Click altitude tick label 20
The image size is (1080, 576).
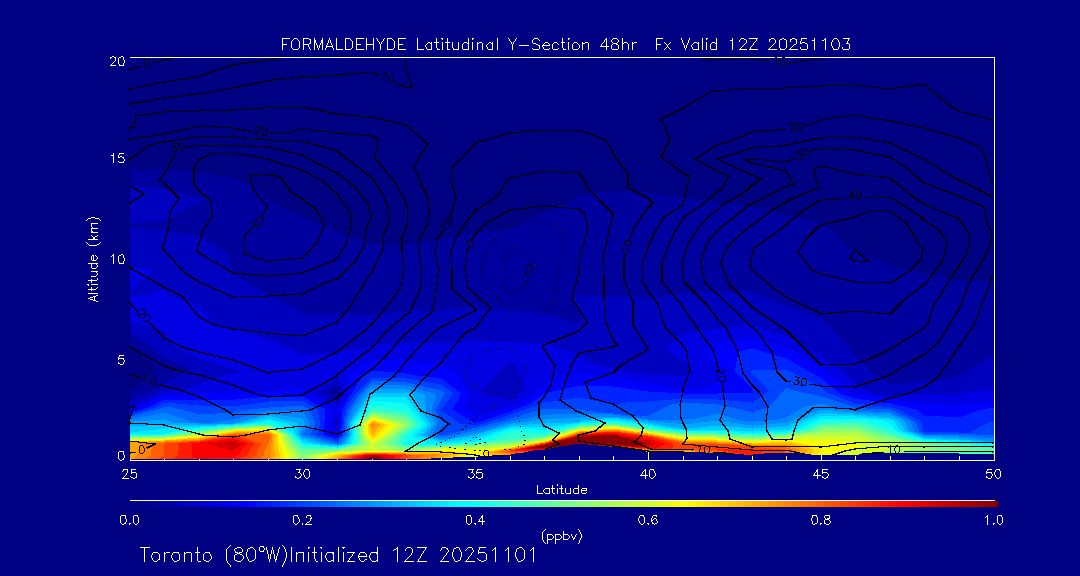(115, 61)
